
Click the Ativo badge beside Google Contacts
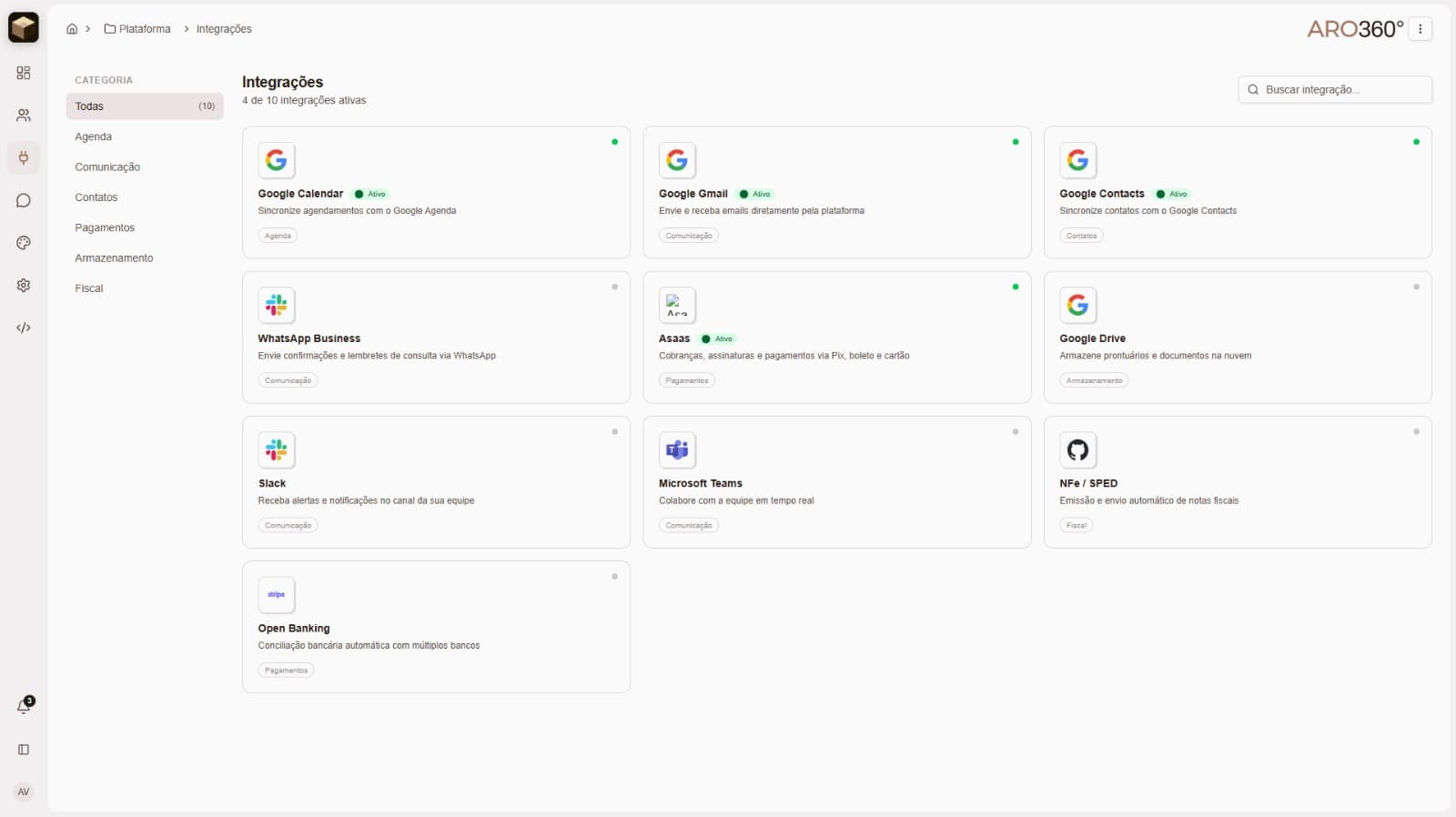(1171, 194)
